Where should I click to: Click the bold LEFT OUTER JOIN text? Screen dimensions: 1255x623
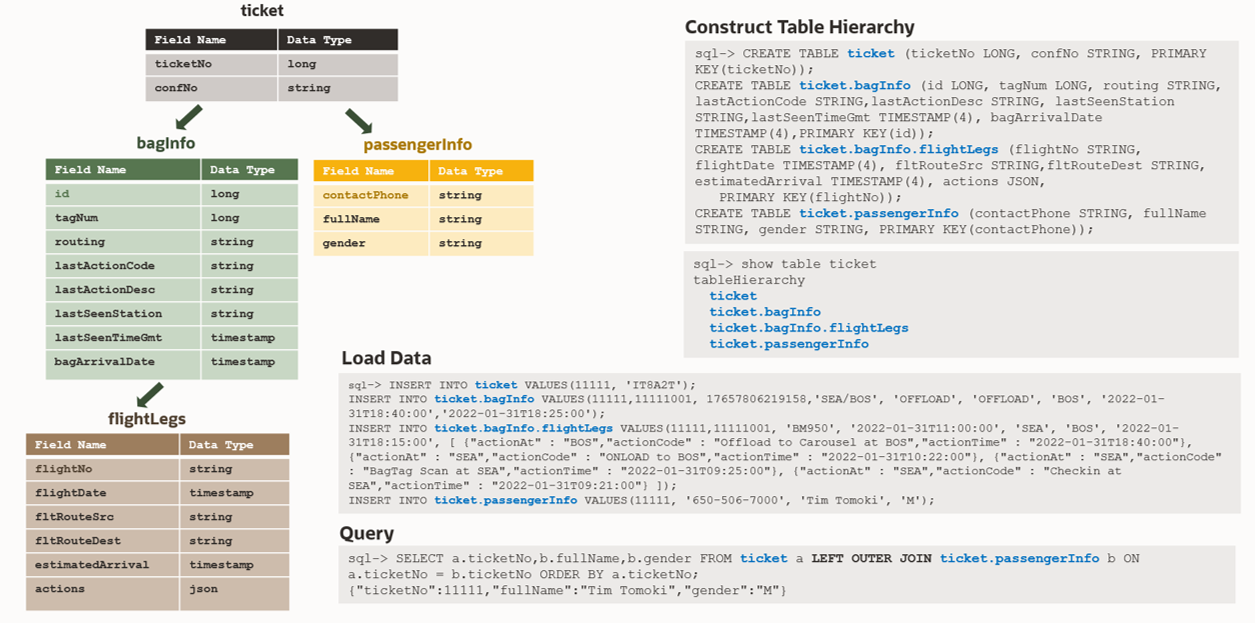tap(871, 558)
